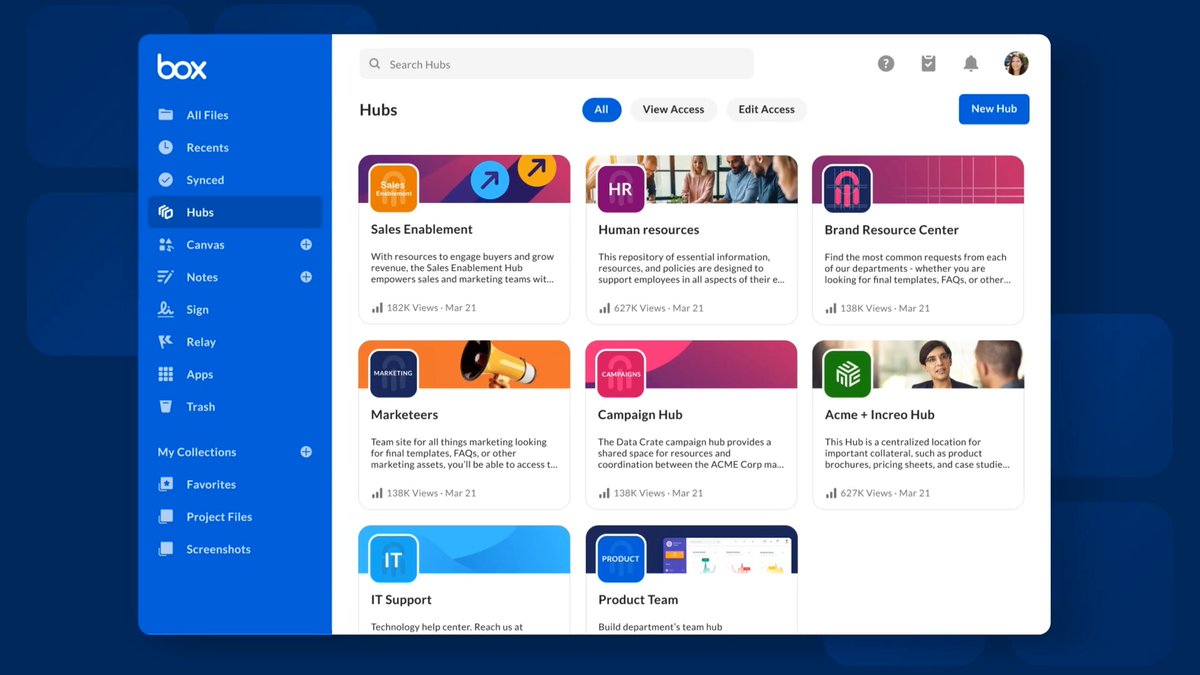This screenshot has height=675, width=1200.
Task: Open the help question mark icon
Action: (886, 64)
